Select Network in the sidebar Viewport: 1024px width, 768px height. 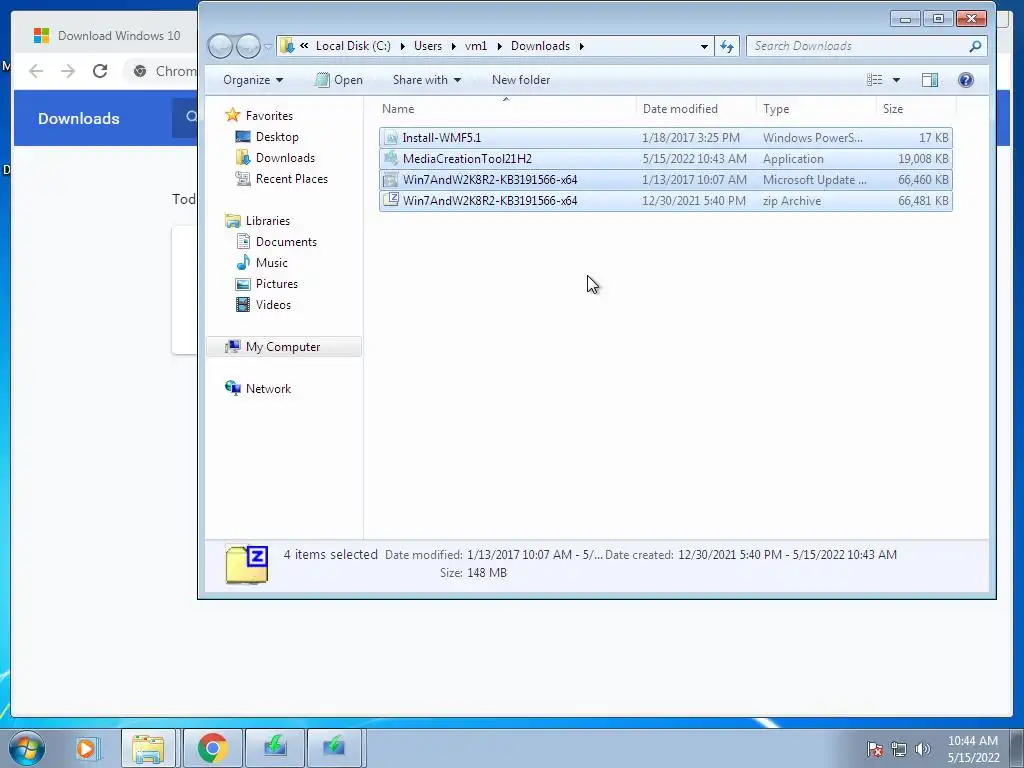pos(268,389)
